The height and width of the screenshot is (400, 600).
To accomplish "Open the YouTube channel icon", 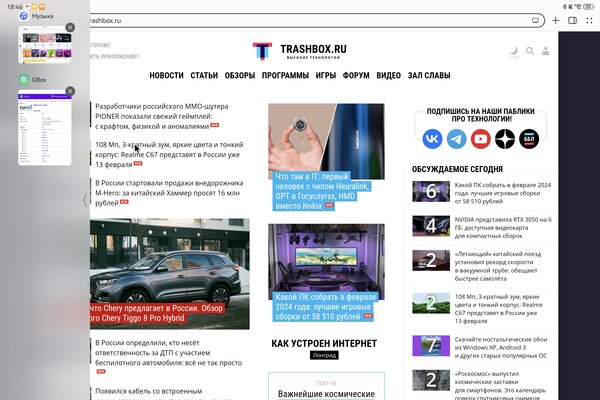I will tap(481, 139).
